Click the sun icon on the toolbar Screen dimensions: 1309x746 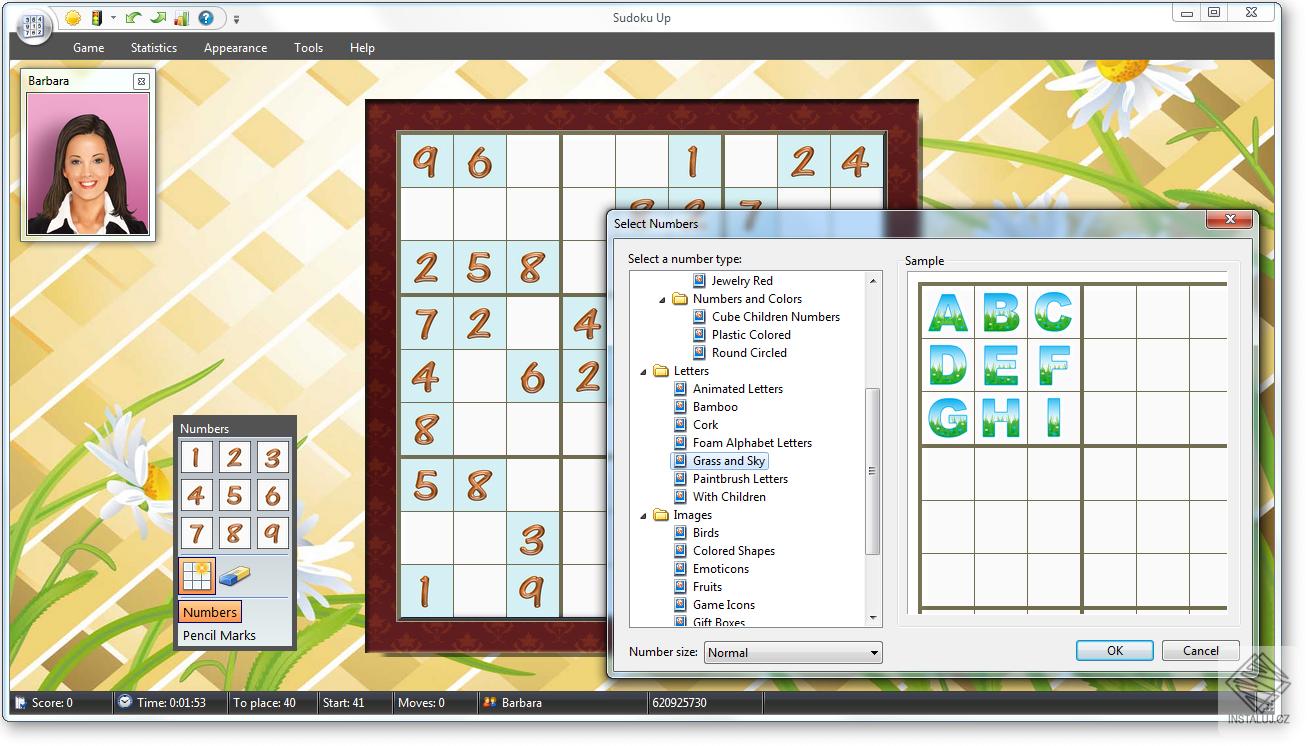tap(73, 18)
